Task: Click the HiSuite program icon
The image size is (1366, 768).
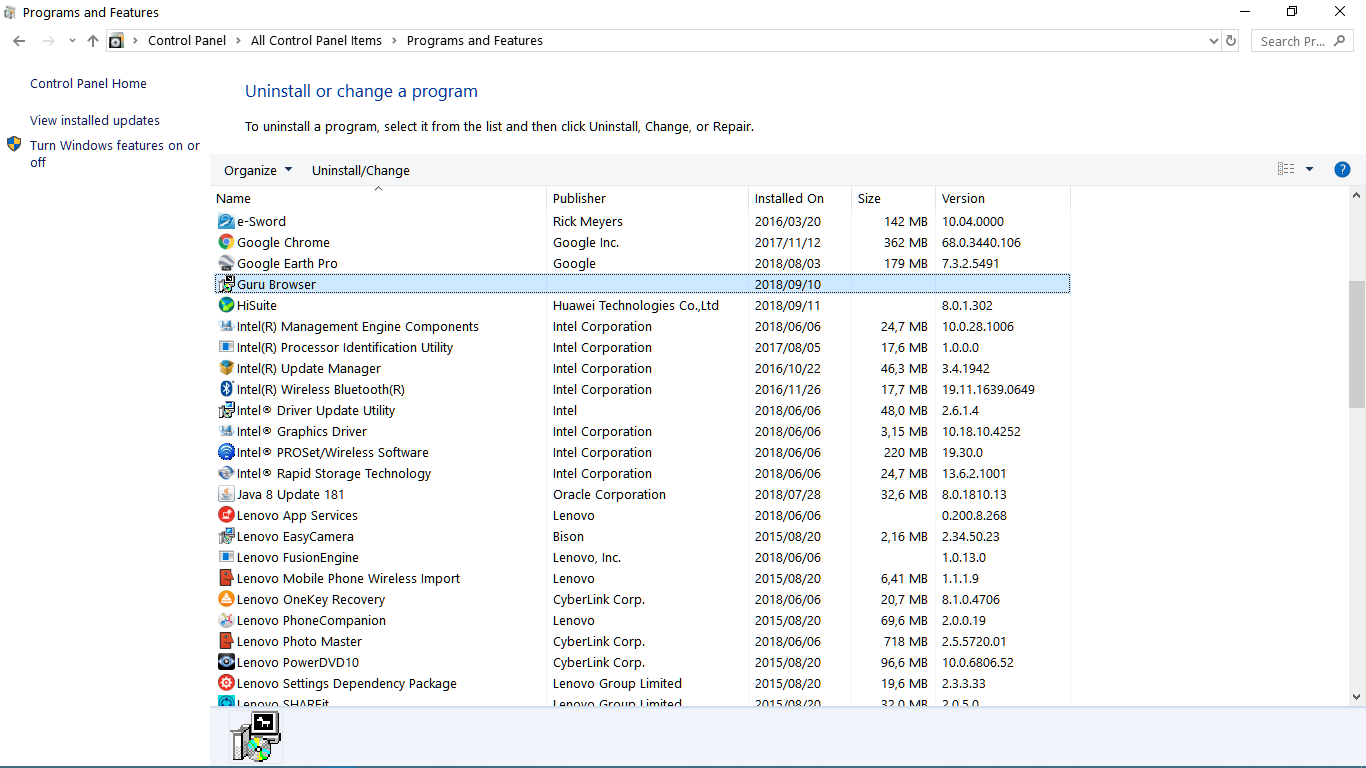Action: tap(226, 305)
